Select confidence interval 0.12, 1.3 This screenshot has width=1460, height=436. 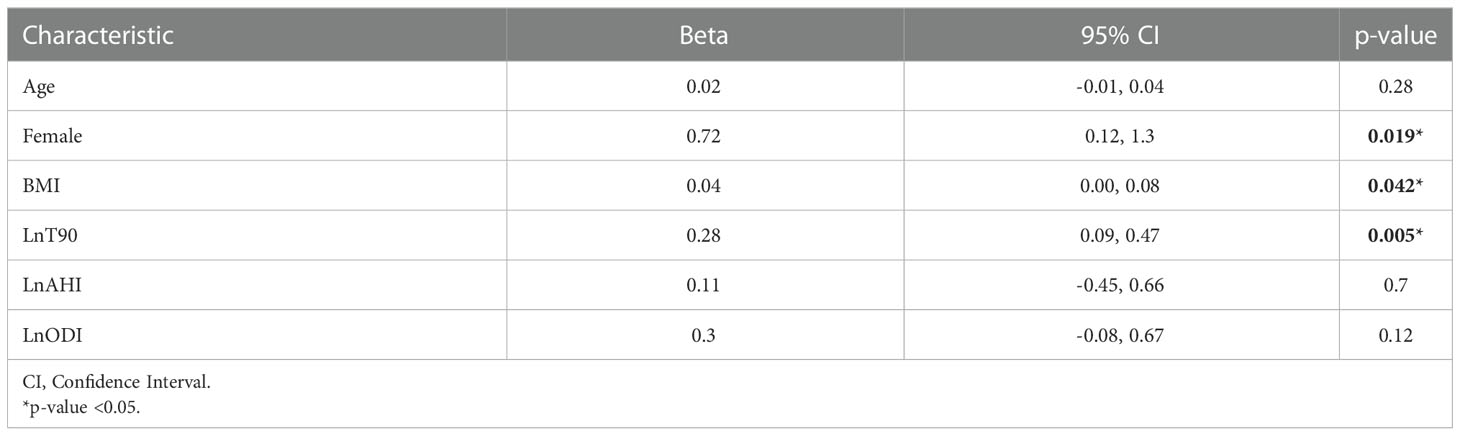(1122, 136)
